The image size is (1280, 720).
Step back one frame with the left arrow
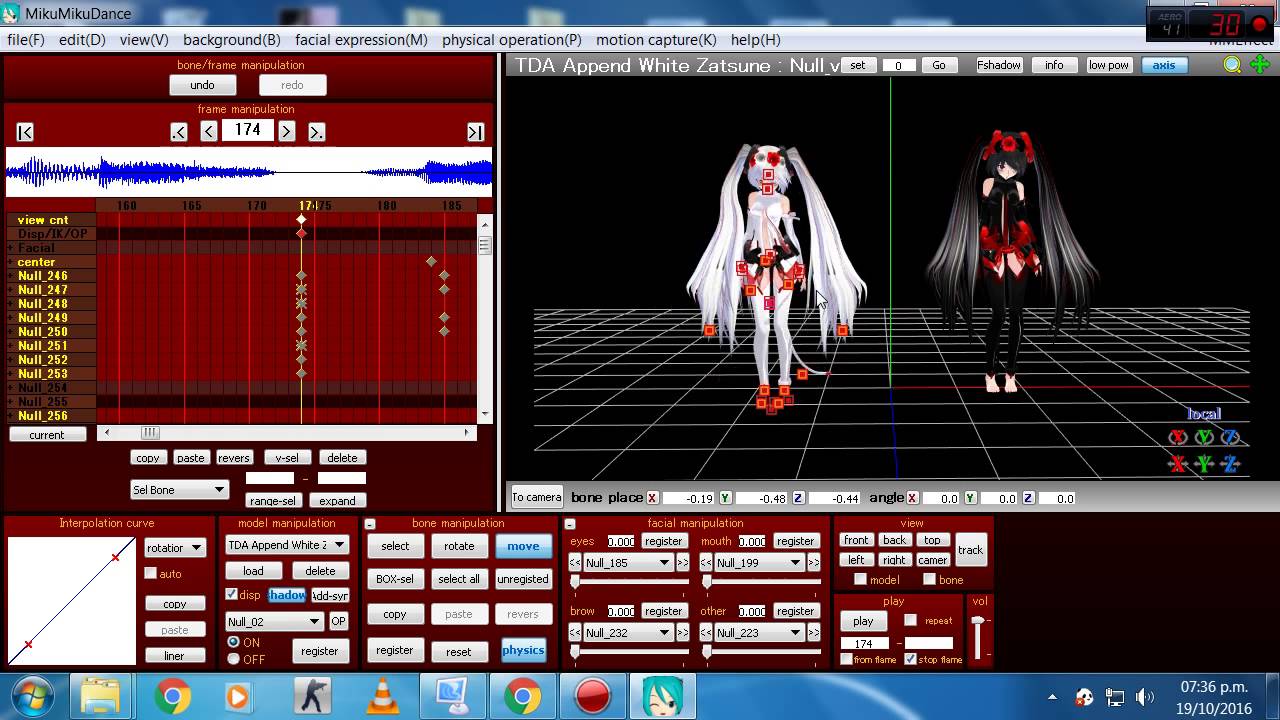(x=209, y=131)
